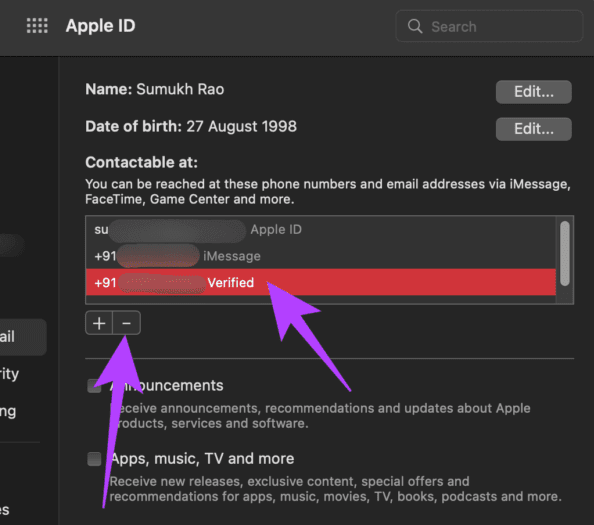
Task: Edit the Date of birth entry
Action: [x=533, y=129]
